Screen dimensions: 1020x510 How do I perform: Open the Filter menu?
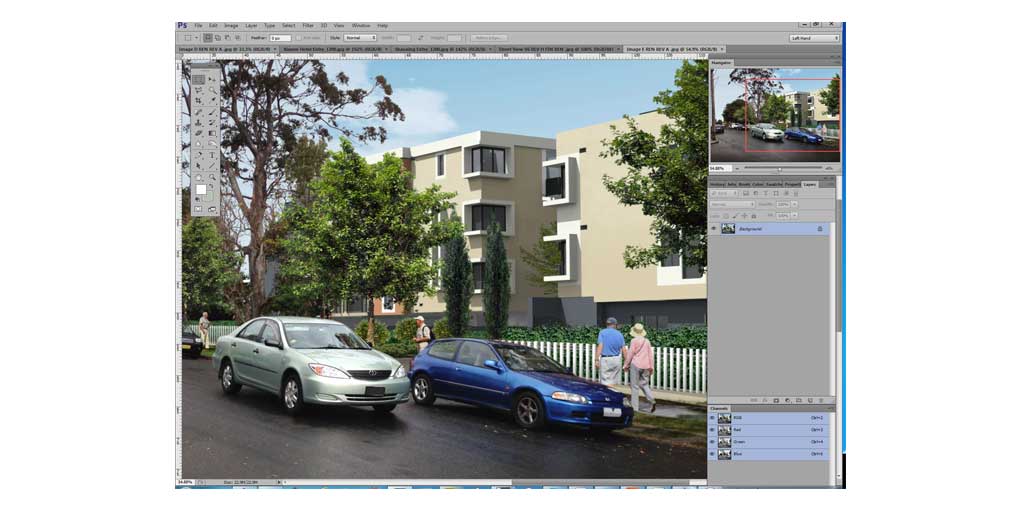click(x=308, y=25)
